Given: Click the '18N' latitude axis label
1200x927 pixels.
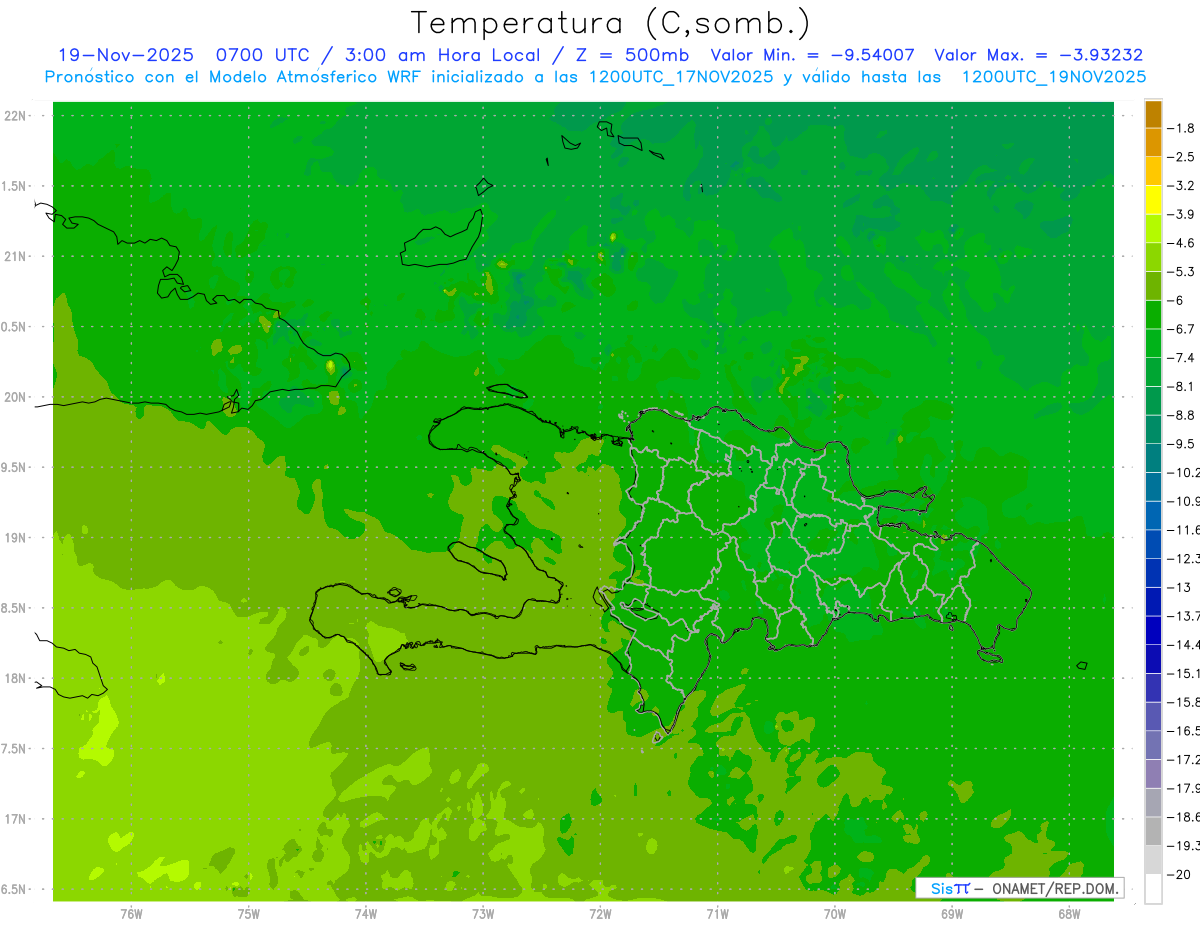Looking at the screenshot, I should pyautogui.click(x=15, y=678).
